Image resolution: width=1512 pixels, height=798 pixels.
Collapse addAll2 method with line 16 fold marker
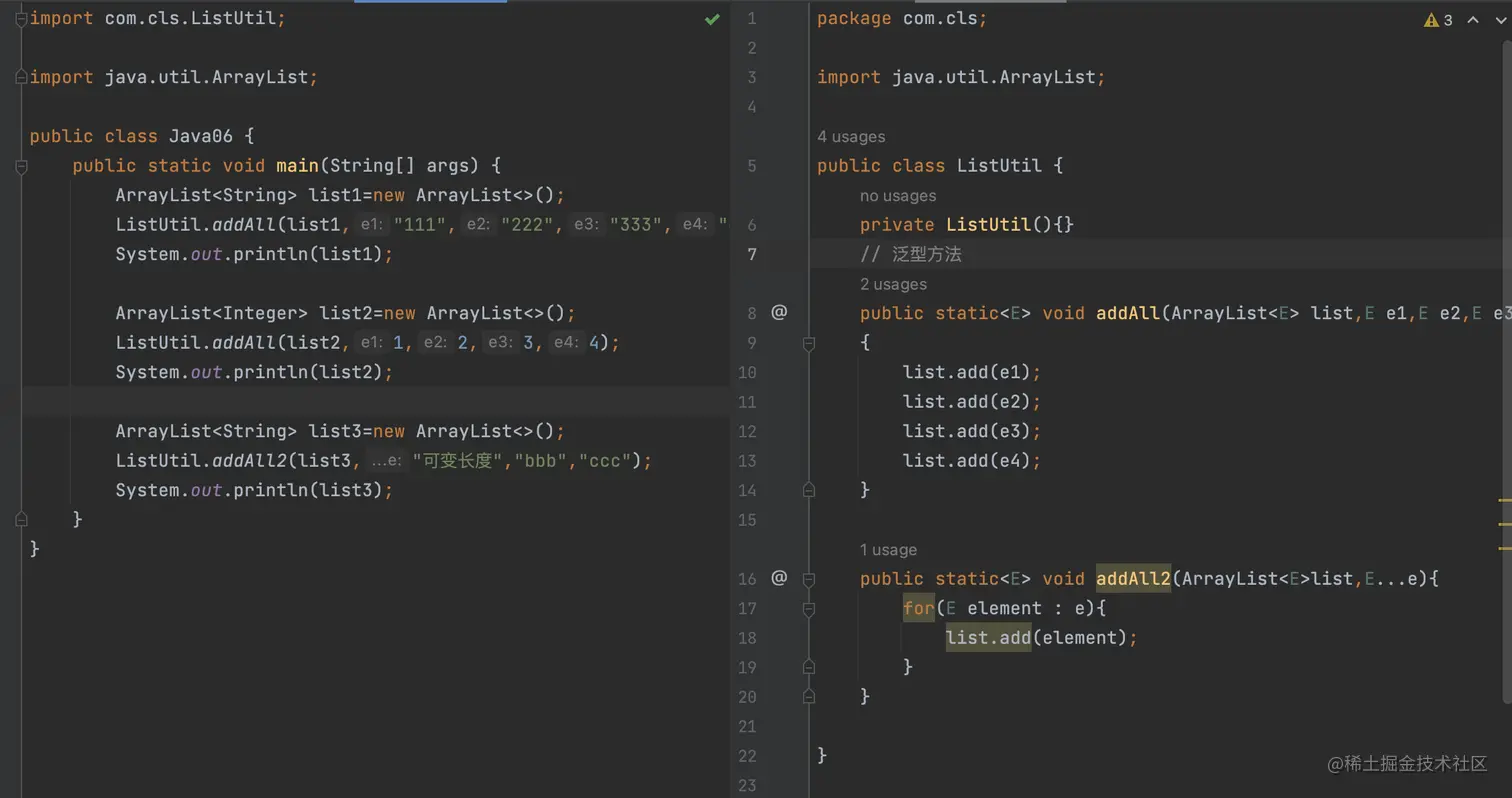[x=809, y=578]
